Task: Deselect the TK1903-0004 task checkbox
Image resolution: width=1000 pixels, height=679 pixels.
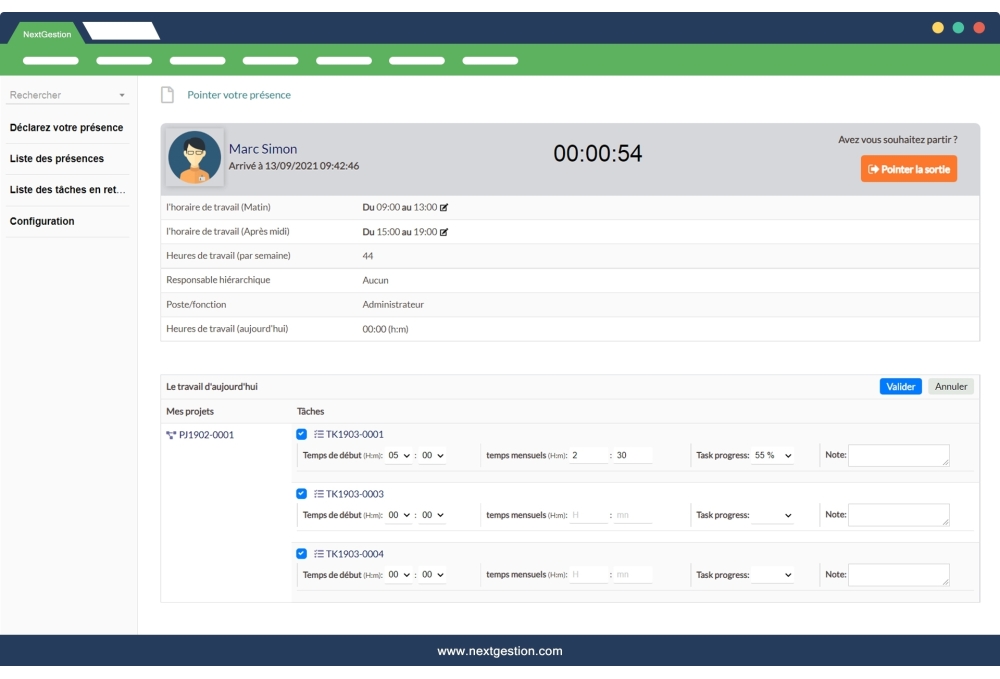Action: pyautogui.click(x=302, y=554)
